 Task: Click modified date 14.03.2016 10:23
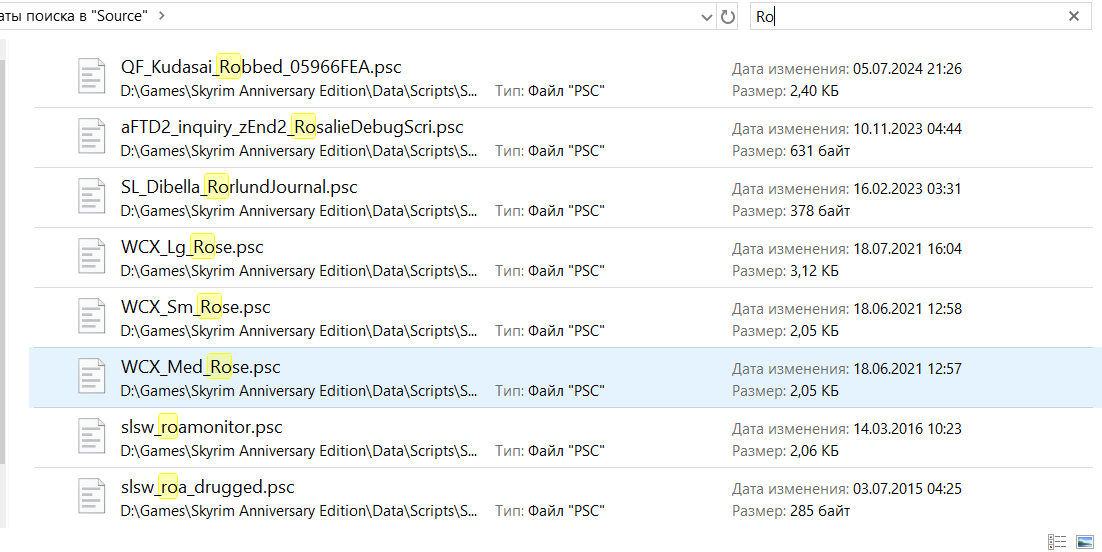pos(907,428)
